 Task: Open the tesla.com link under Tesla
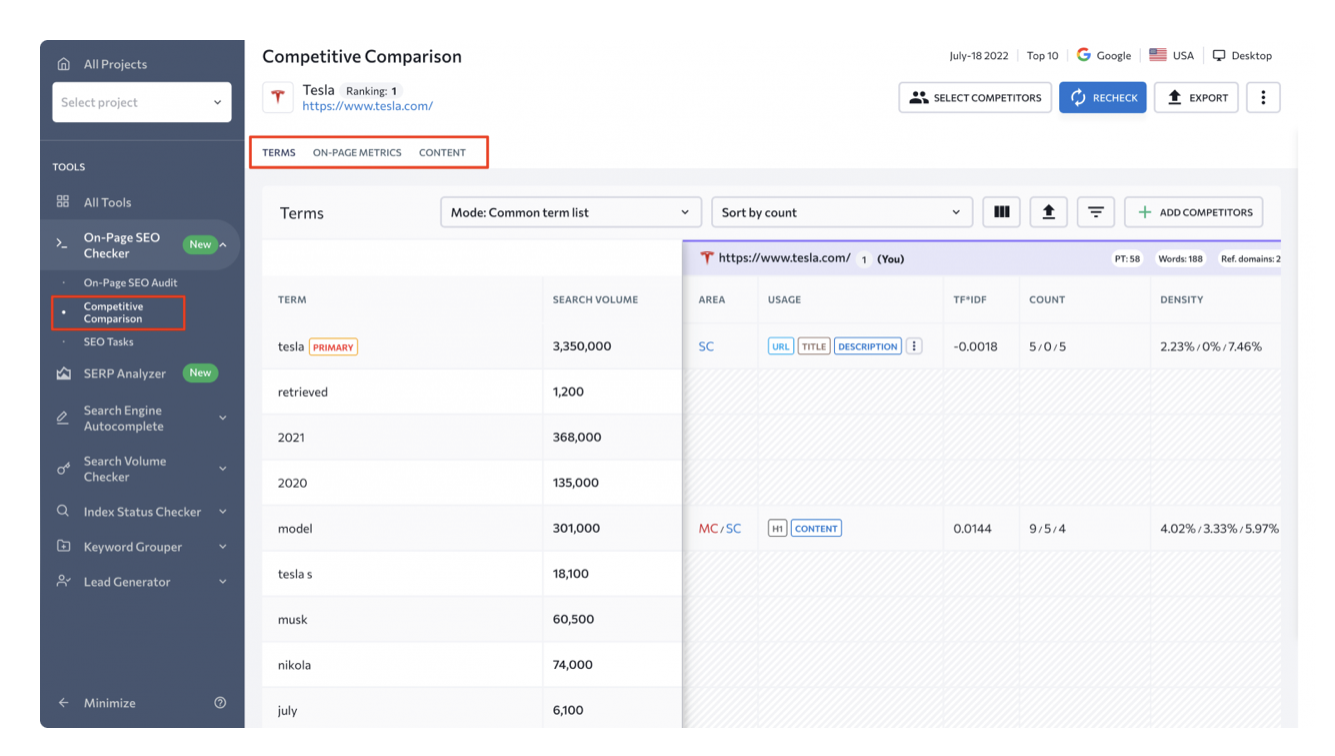tap(367, 106)
